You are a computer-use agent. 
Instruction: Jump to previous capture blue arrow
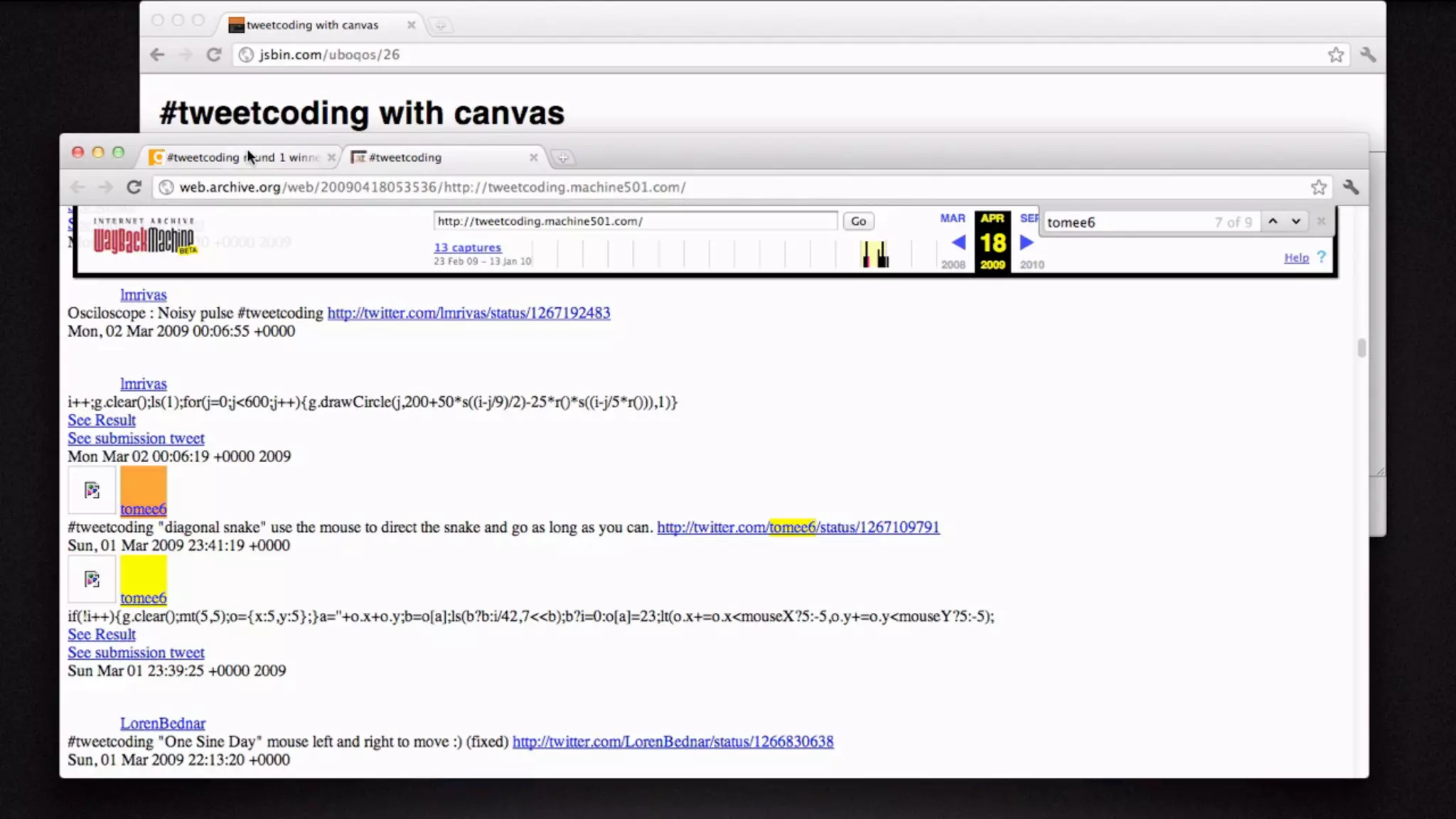(958, 242)
